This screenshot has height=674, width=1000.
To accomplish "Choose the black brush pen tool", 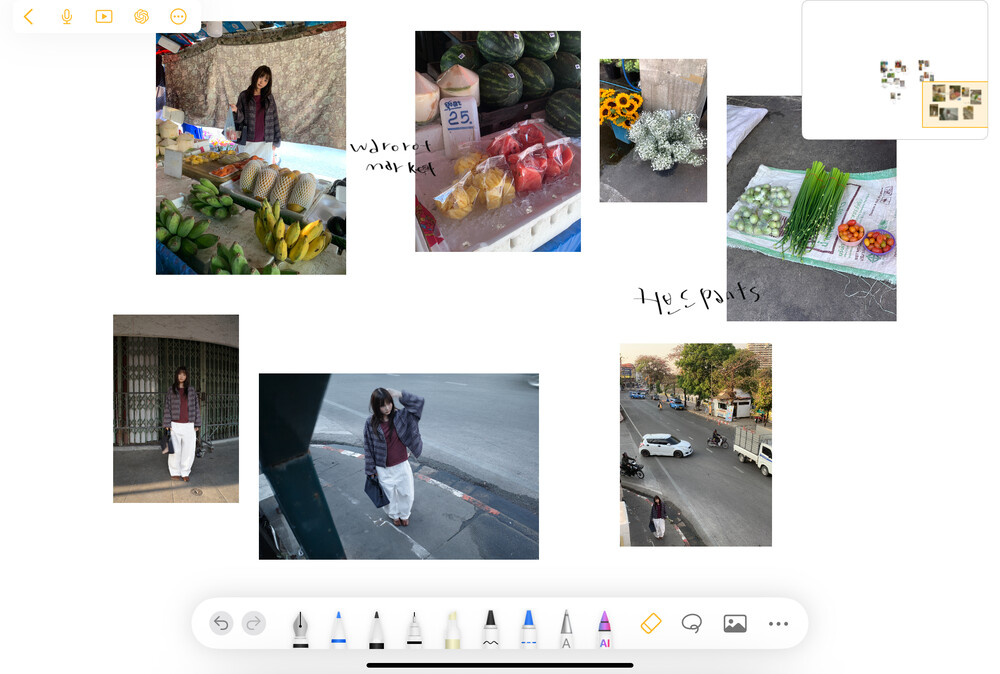I will pos(376,627).
